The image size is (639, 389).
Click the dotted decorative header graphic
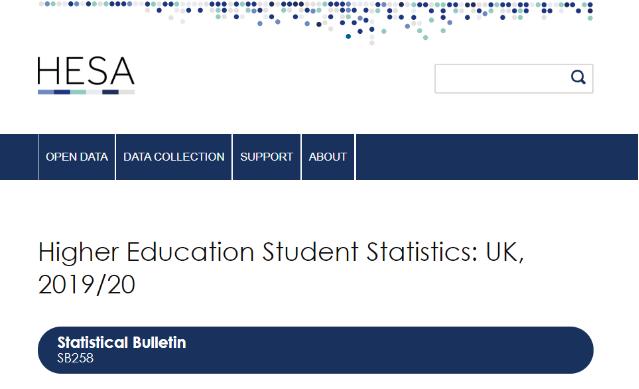[x=316, y=21]
